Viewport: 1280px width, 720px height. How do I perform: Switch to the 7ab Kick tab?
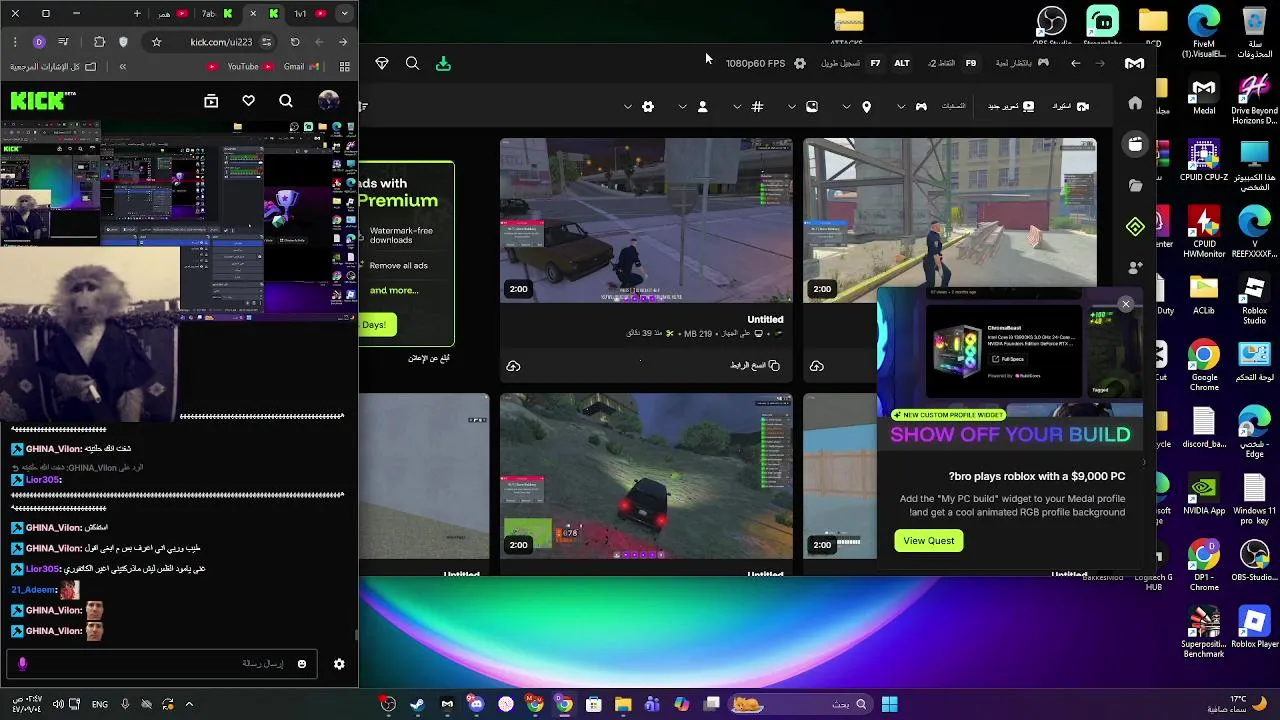click(x=218, y=14)
